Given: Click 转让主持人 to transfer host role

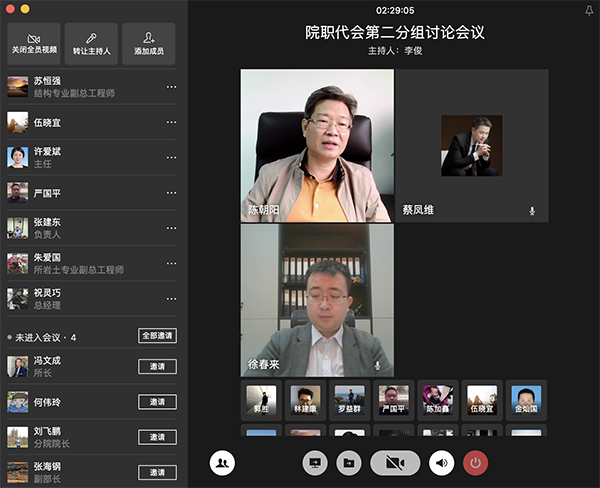Looking at the screenshot, I should click(x=91, y=43).
